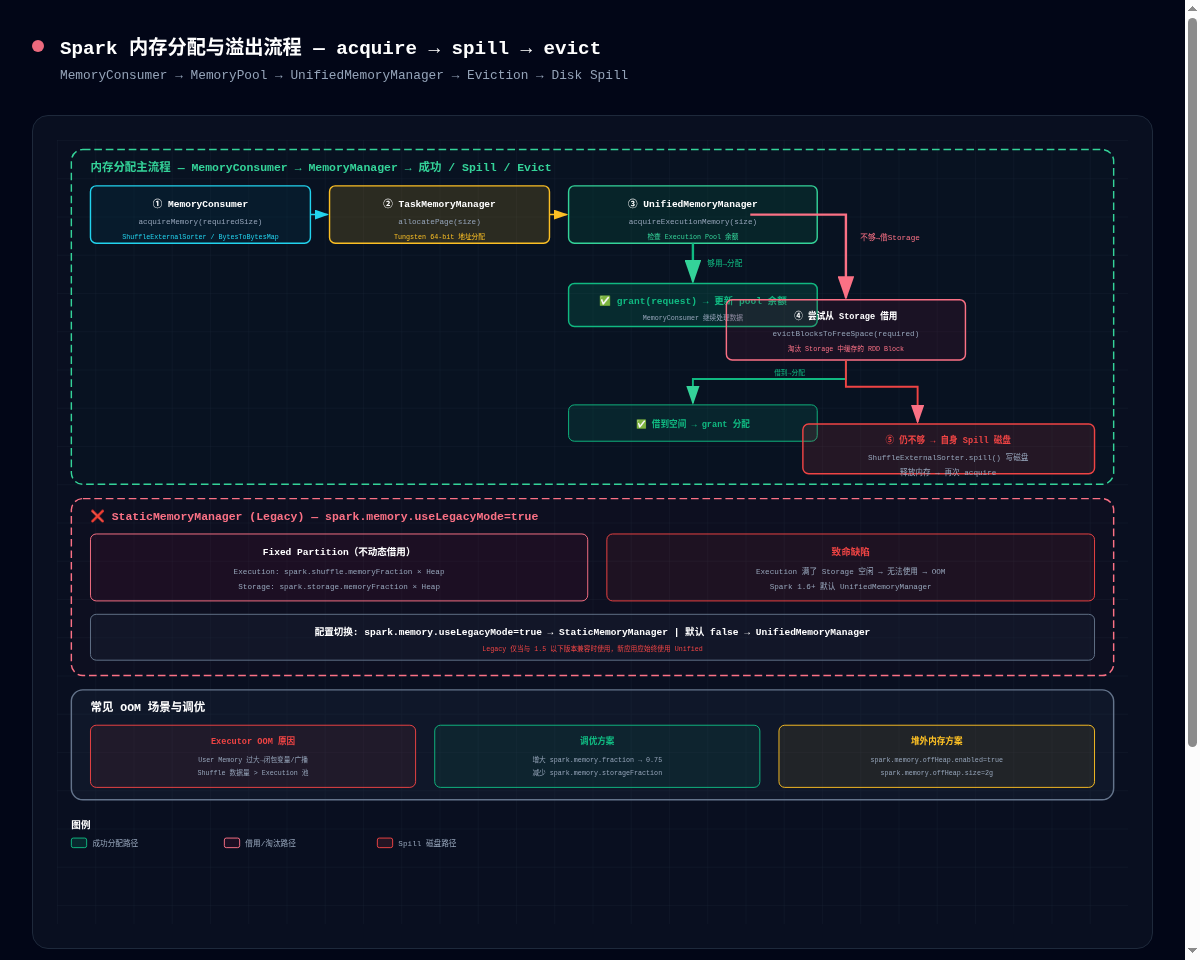Click the title 'Spark 内存分配与溢出流程'
The width and height of the screenshot is (1200, 960).
(x=180, y=48)
